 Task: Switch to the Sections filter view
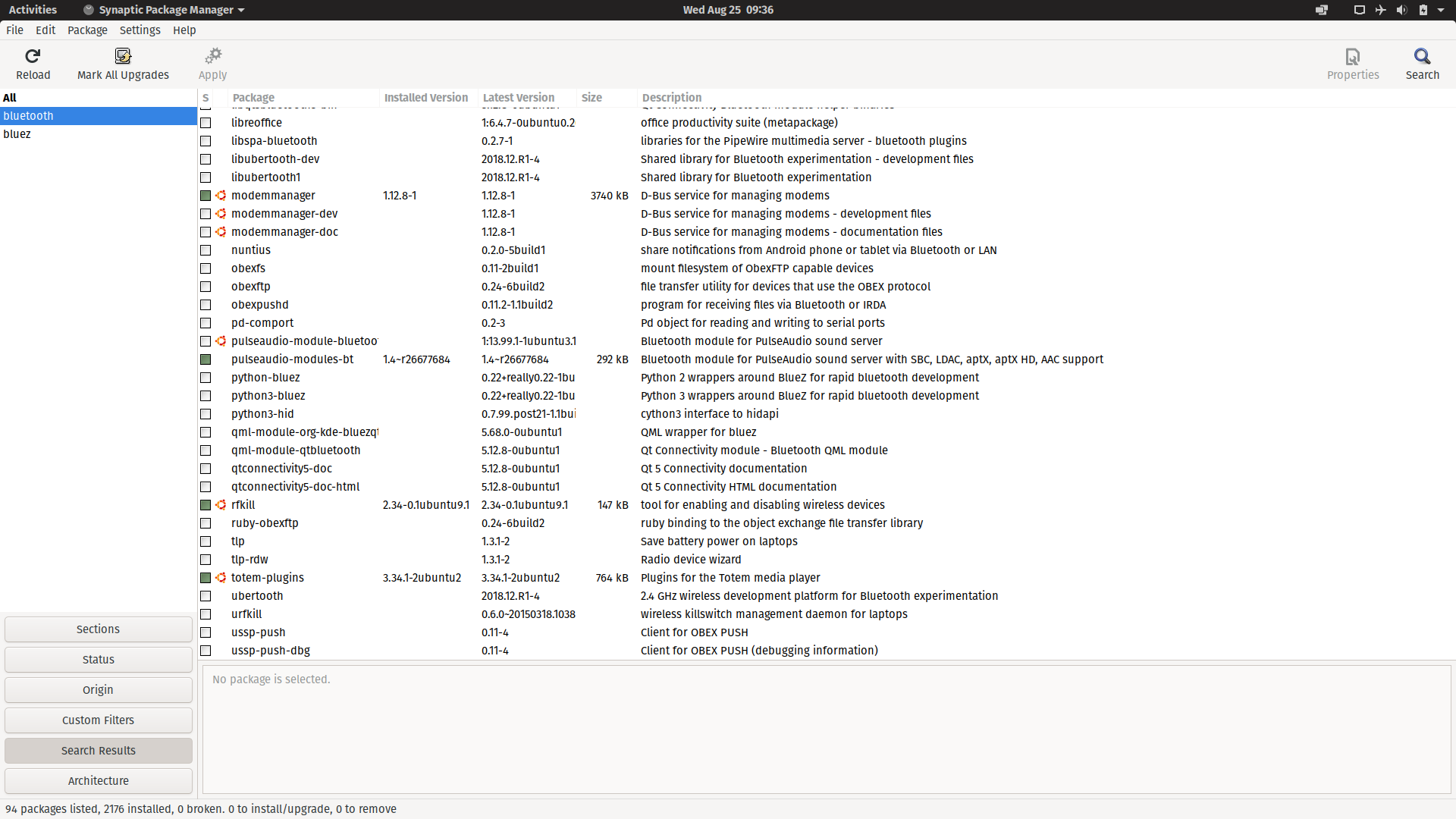point(99,629)
